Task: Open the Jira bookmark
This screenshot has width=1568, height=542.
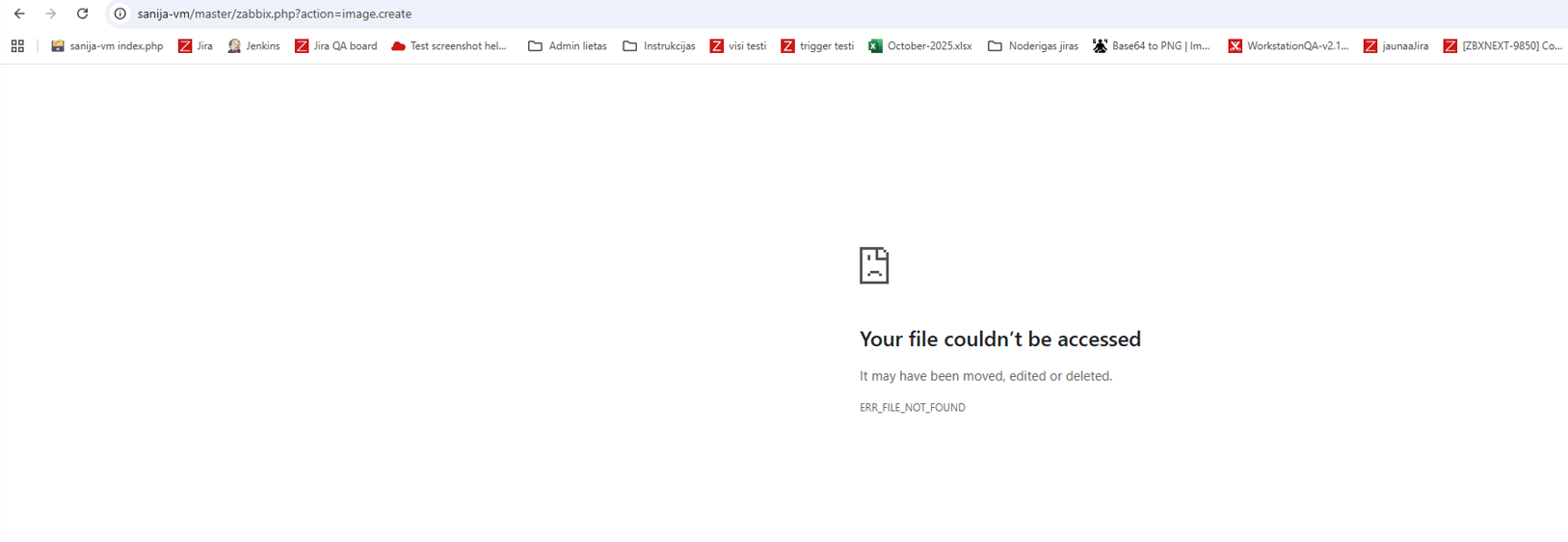Action: point(196,46)
